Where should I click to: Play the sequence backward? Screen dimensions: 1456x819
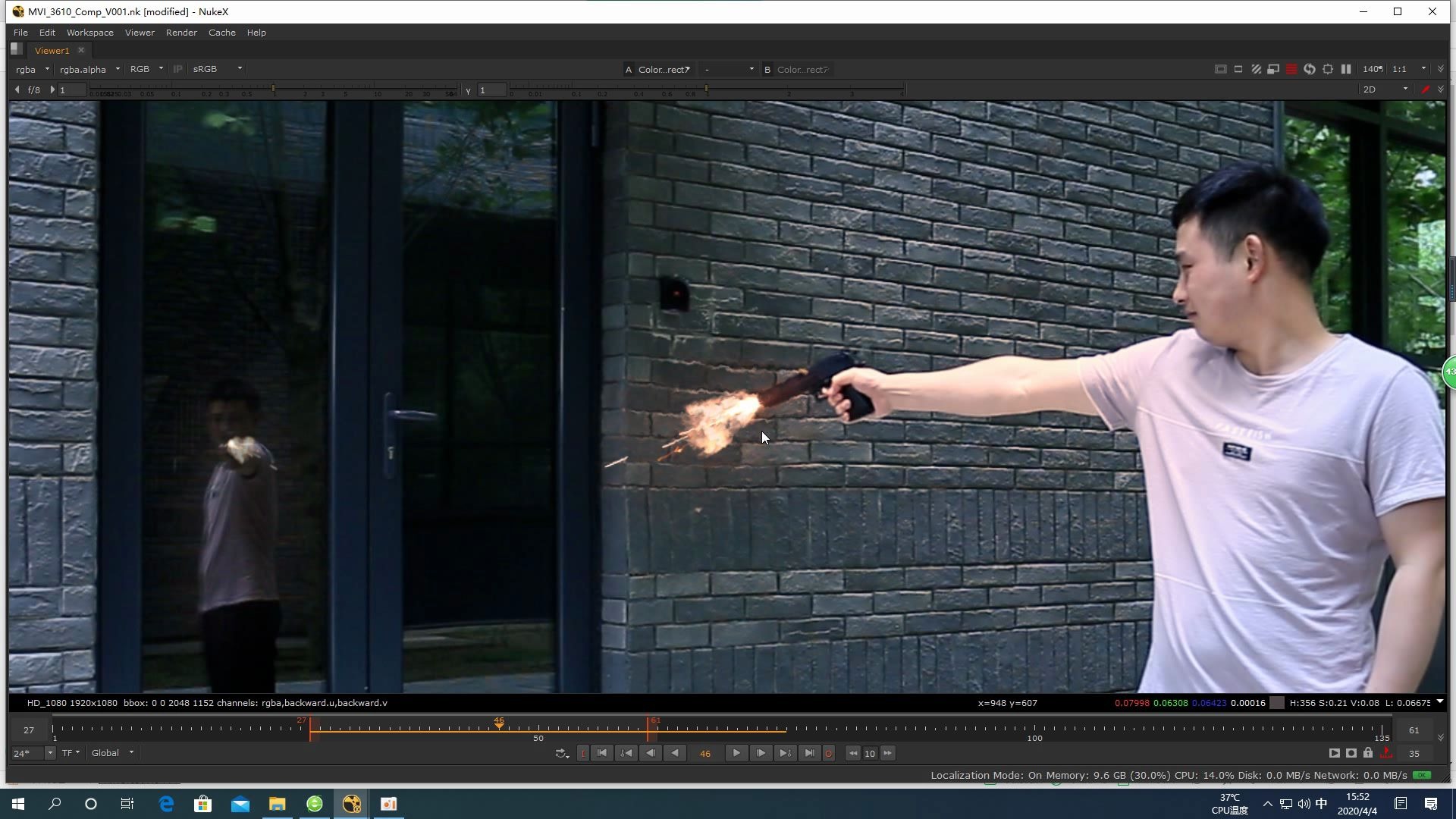point(674,753)
